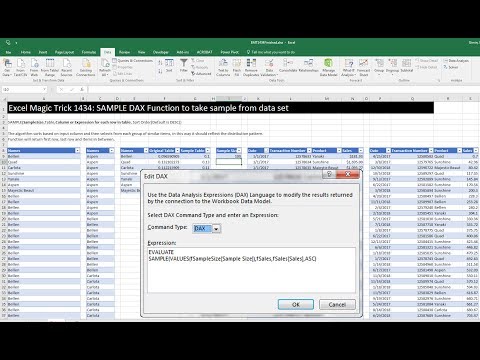480x360 pixels.
Task: Expand the Name Box dropdown arrow
Action: 44,89
